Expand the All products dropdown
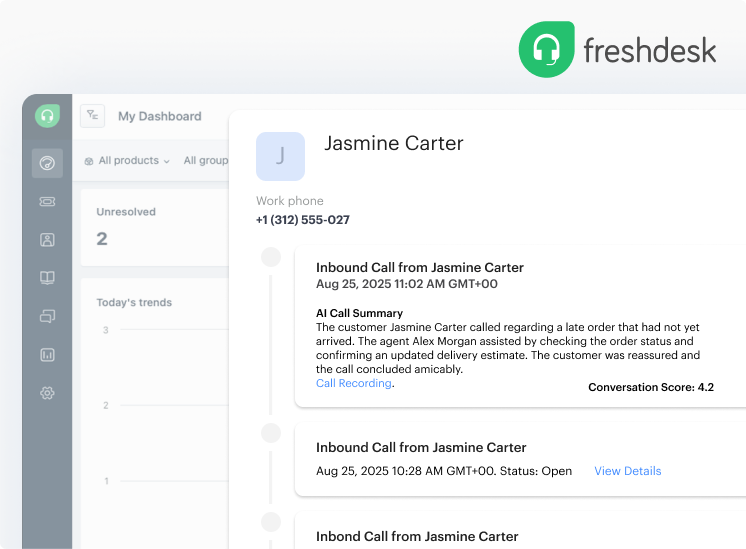 [128, 161]
